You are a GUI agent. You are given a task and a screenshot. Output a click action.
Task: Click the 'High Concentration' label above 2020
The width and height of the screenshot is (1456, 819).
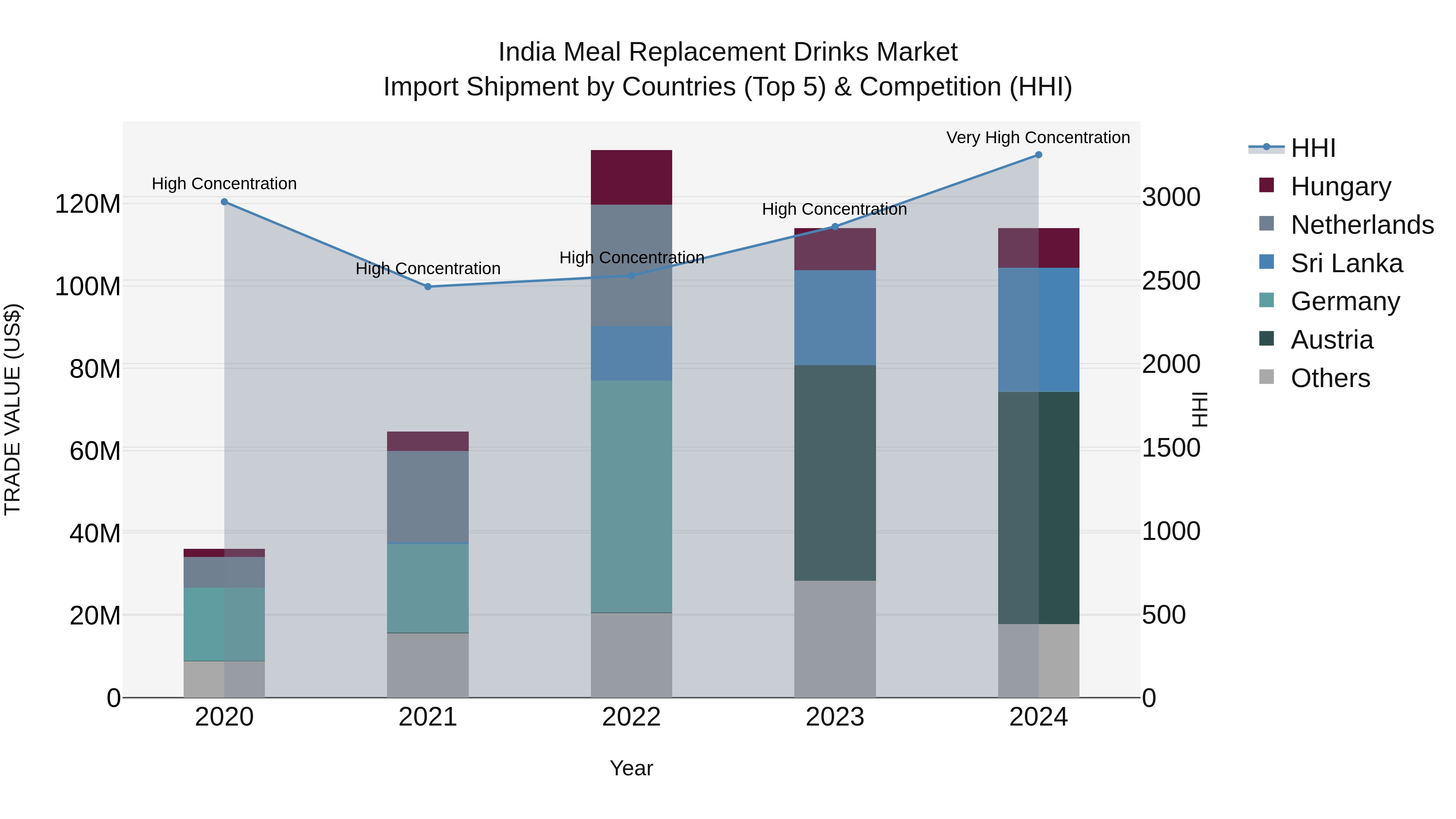click(x=224, y=184)
